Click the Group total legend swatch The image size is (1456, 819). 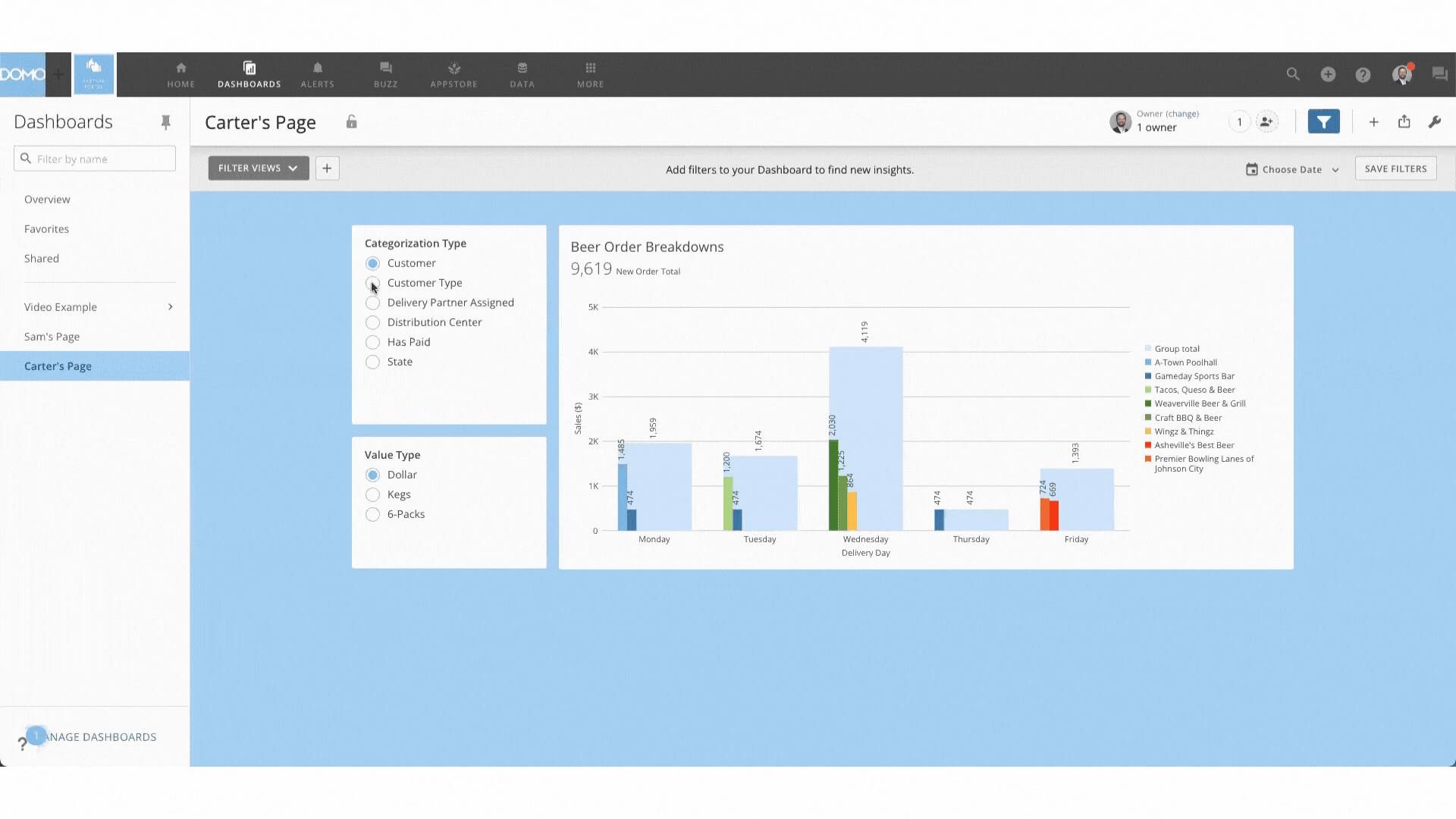(1148, 349)
